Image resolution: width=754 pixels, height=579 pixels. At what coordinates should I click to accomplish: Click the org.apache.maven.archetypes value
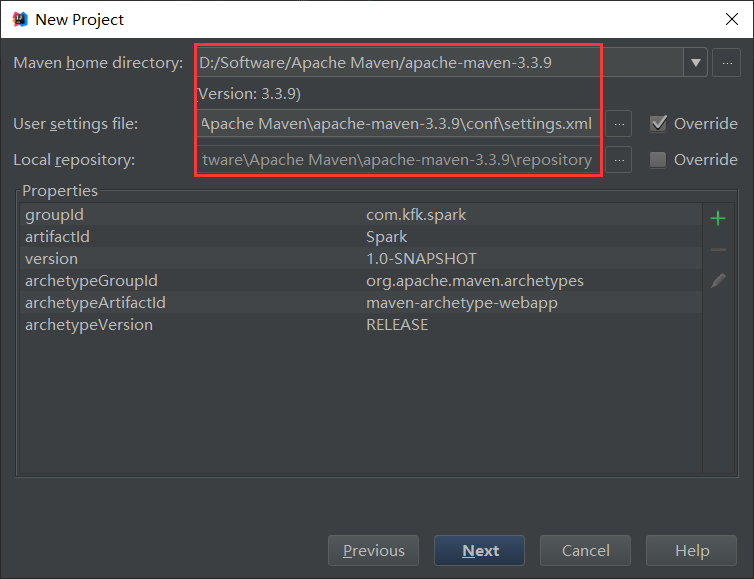click(x=475, y=281)
